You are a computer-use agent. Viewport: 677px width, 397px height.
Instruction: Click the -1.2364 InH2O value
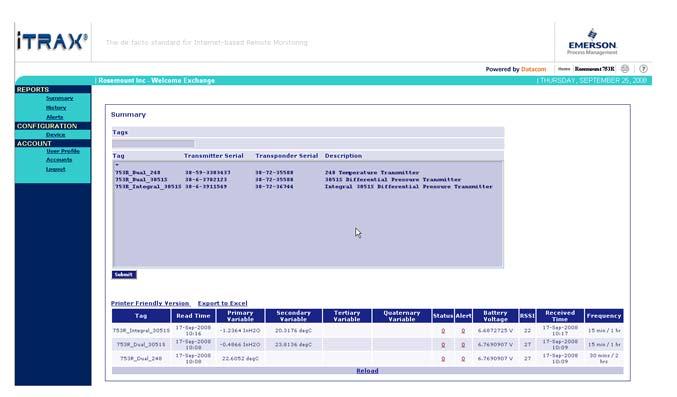pyautogui.click(x=240, y=330)
